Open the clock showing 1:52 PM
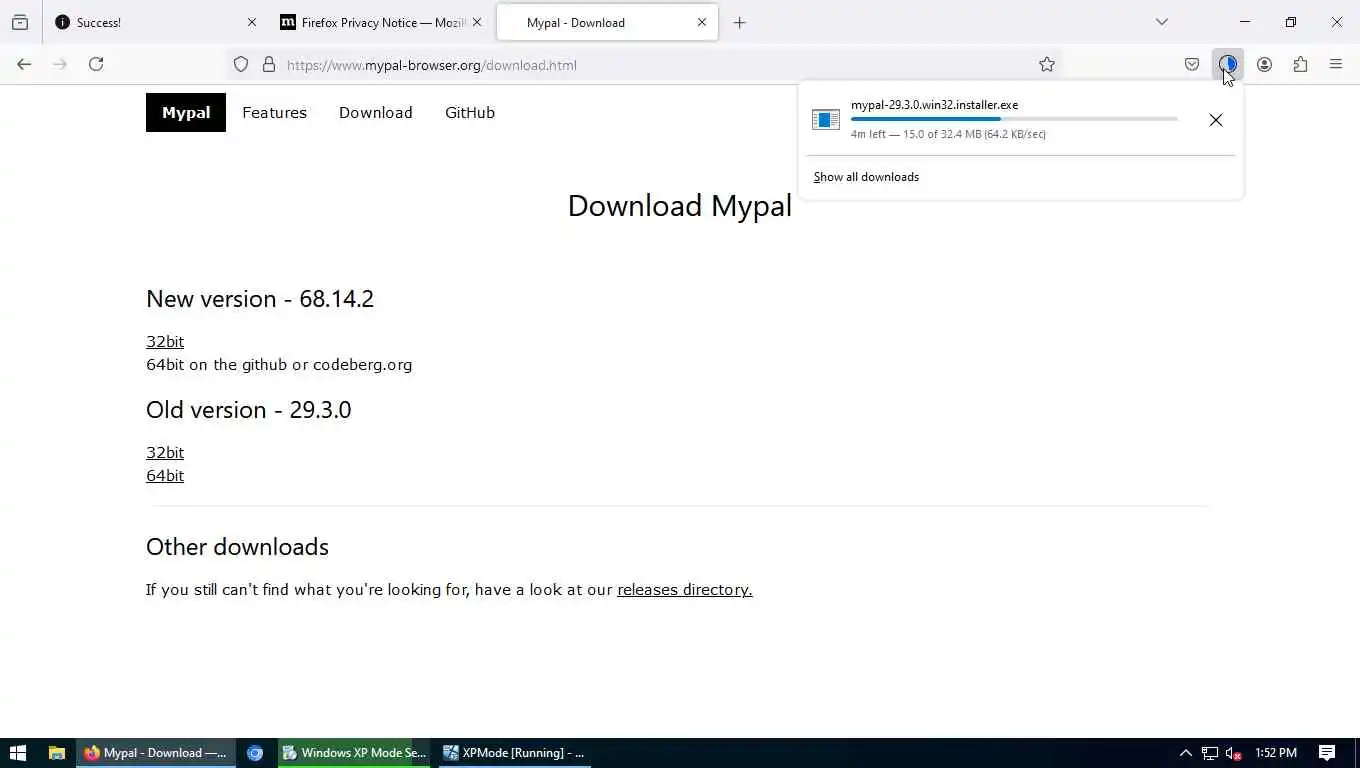Screen dimensions: 1360x768 [x=1276, y=753]
